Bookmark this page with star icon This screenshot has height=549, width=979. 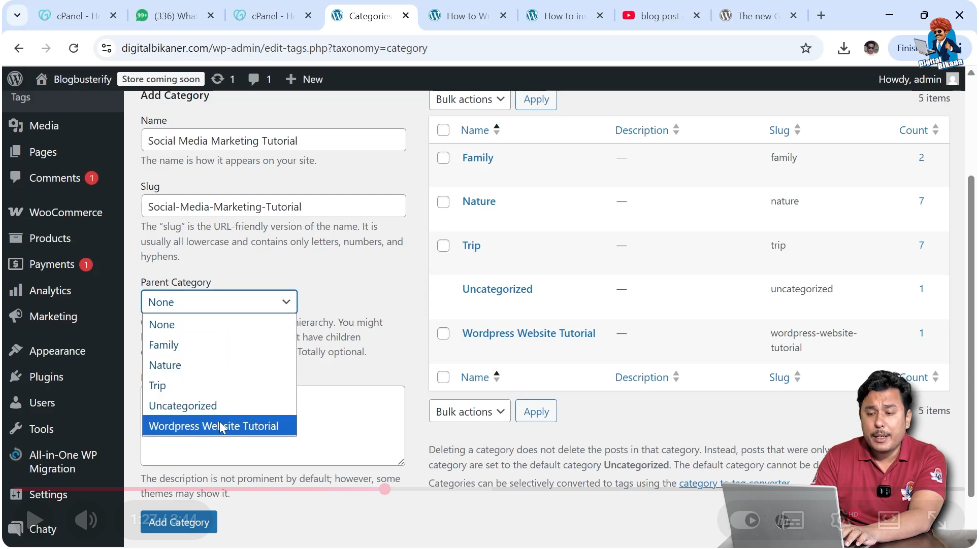click(x=805, y=48)
